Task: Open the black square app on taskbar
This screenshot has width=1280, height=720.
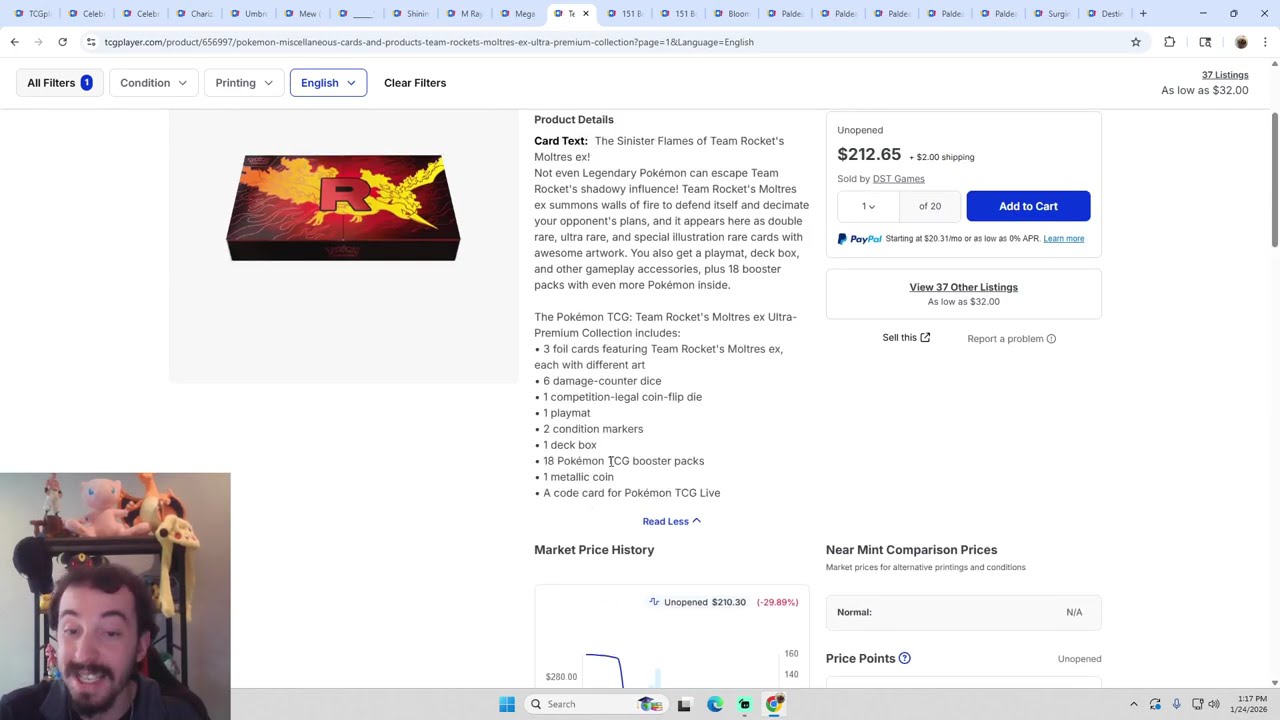Action: point(684,704)
